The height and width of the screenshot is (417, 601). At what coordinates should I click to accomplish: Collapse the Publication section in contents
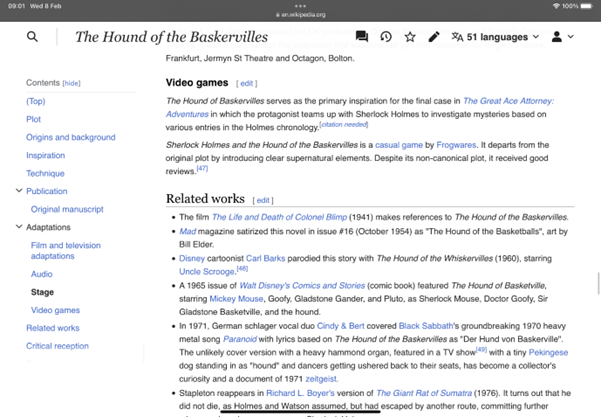[19, 191]
